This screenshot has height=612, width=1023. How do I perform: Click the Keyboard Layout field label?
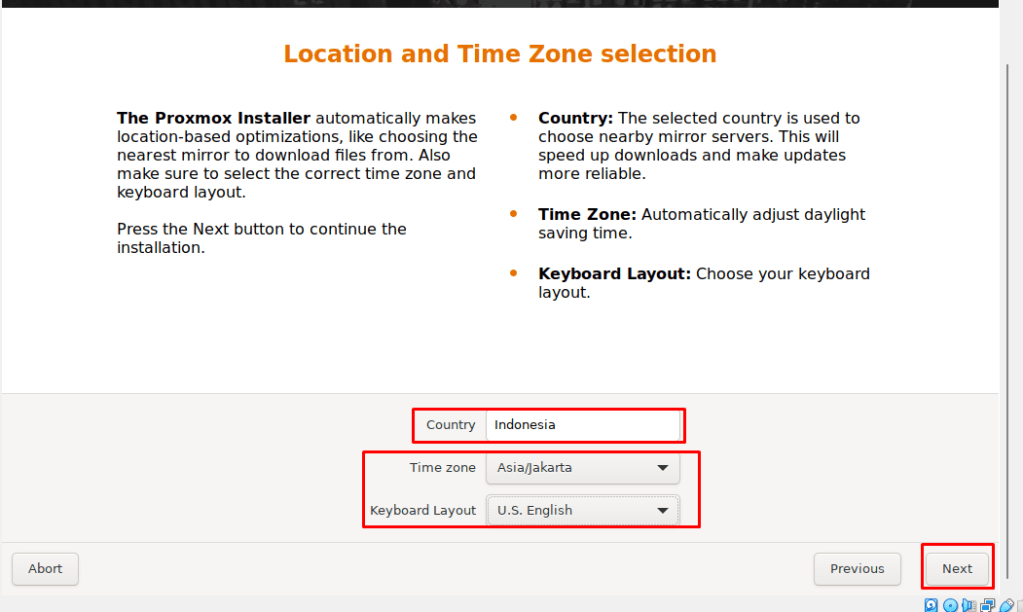coord(423,510)
